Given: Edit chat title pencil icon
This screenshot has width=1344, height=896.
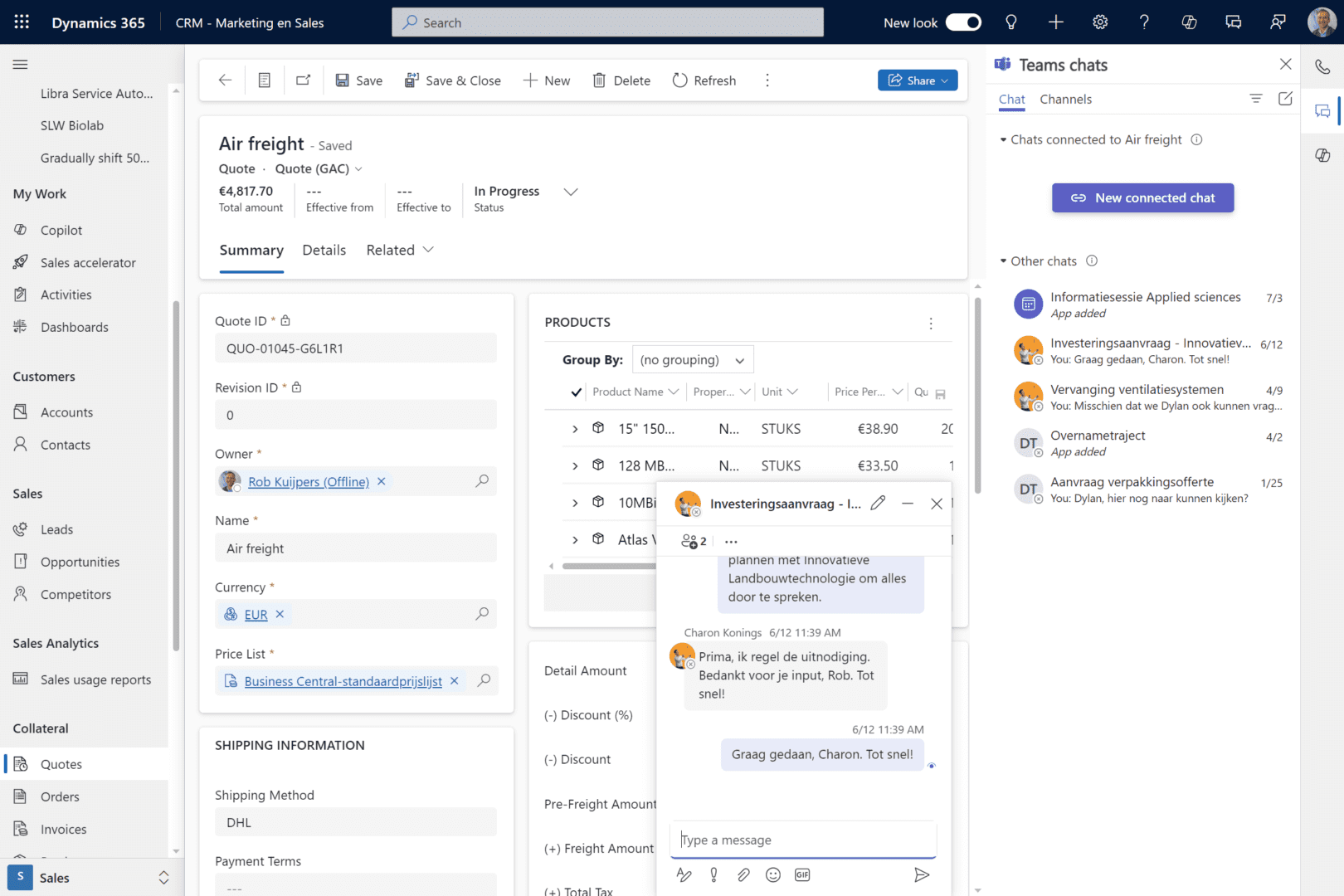Looking at the screenshot, I should tap(878, 503).
